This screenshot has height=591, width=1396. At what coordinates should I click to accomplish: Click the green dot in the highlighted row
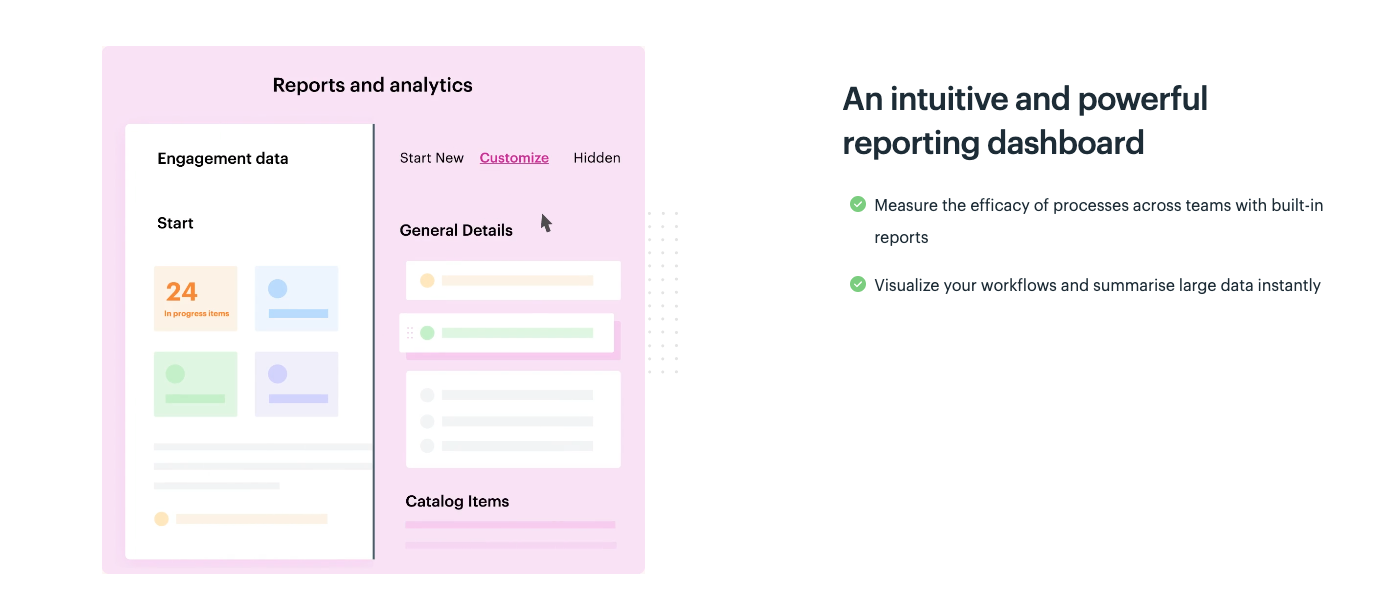tap(427, 333)
